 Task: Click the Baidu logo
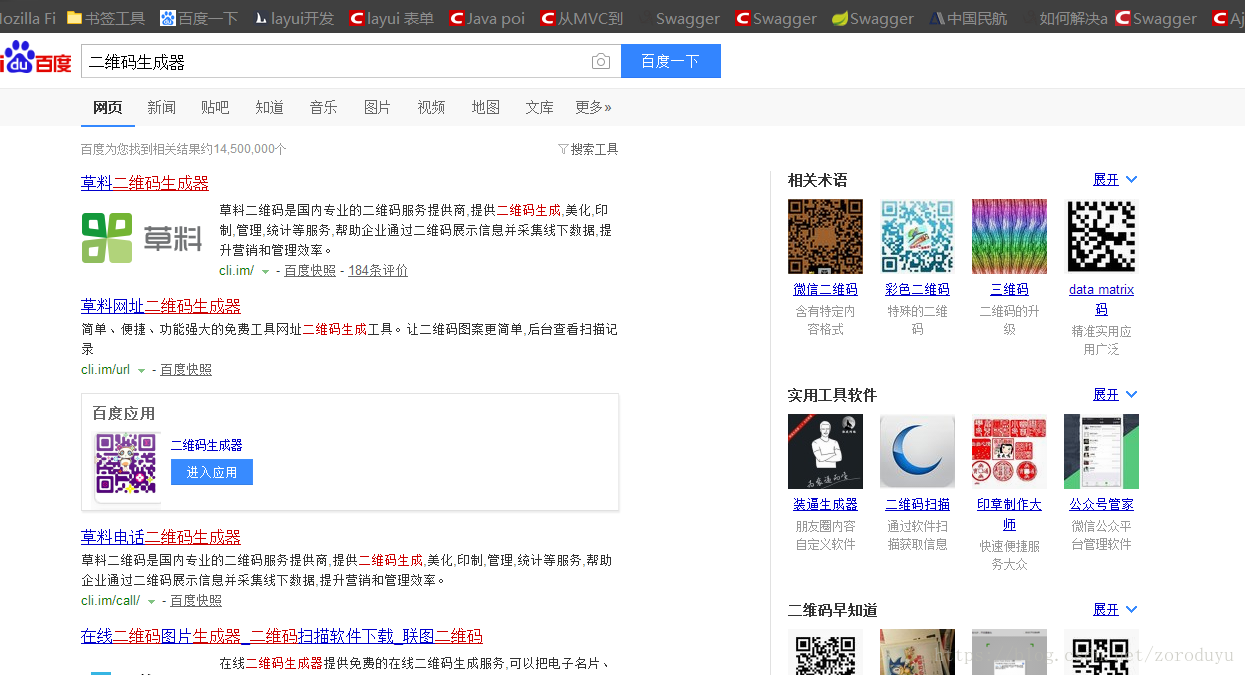pyautogui.click(x=36, y=60)
